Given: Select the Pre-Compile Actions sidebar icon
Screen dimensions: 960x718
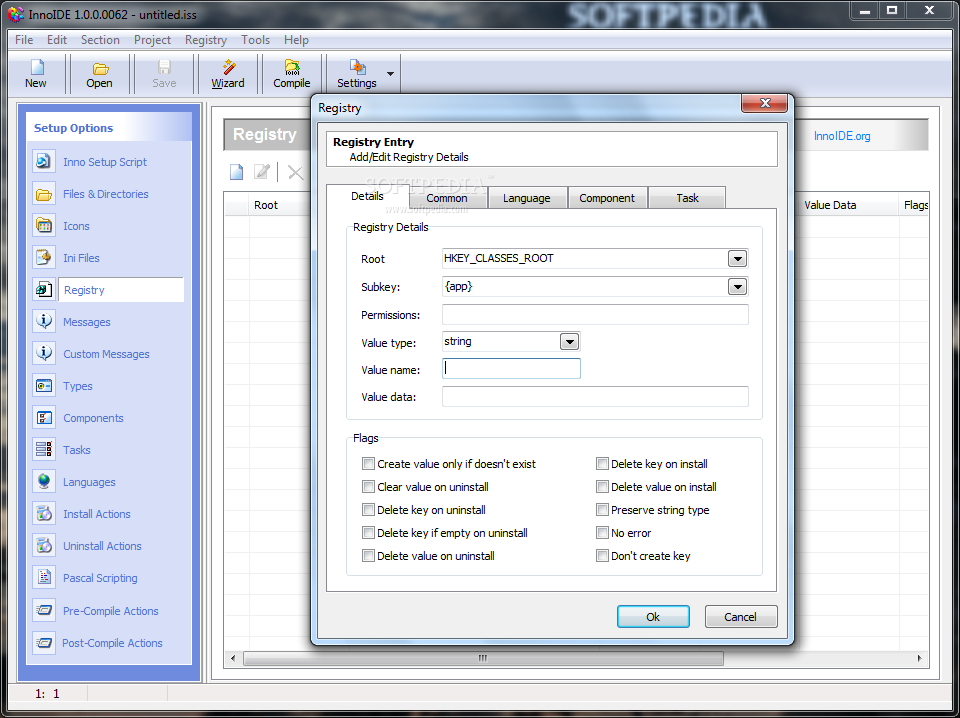Looking at the screenshot, I should (x=44, y=610).
